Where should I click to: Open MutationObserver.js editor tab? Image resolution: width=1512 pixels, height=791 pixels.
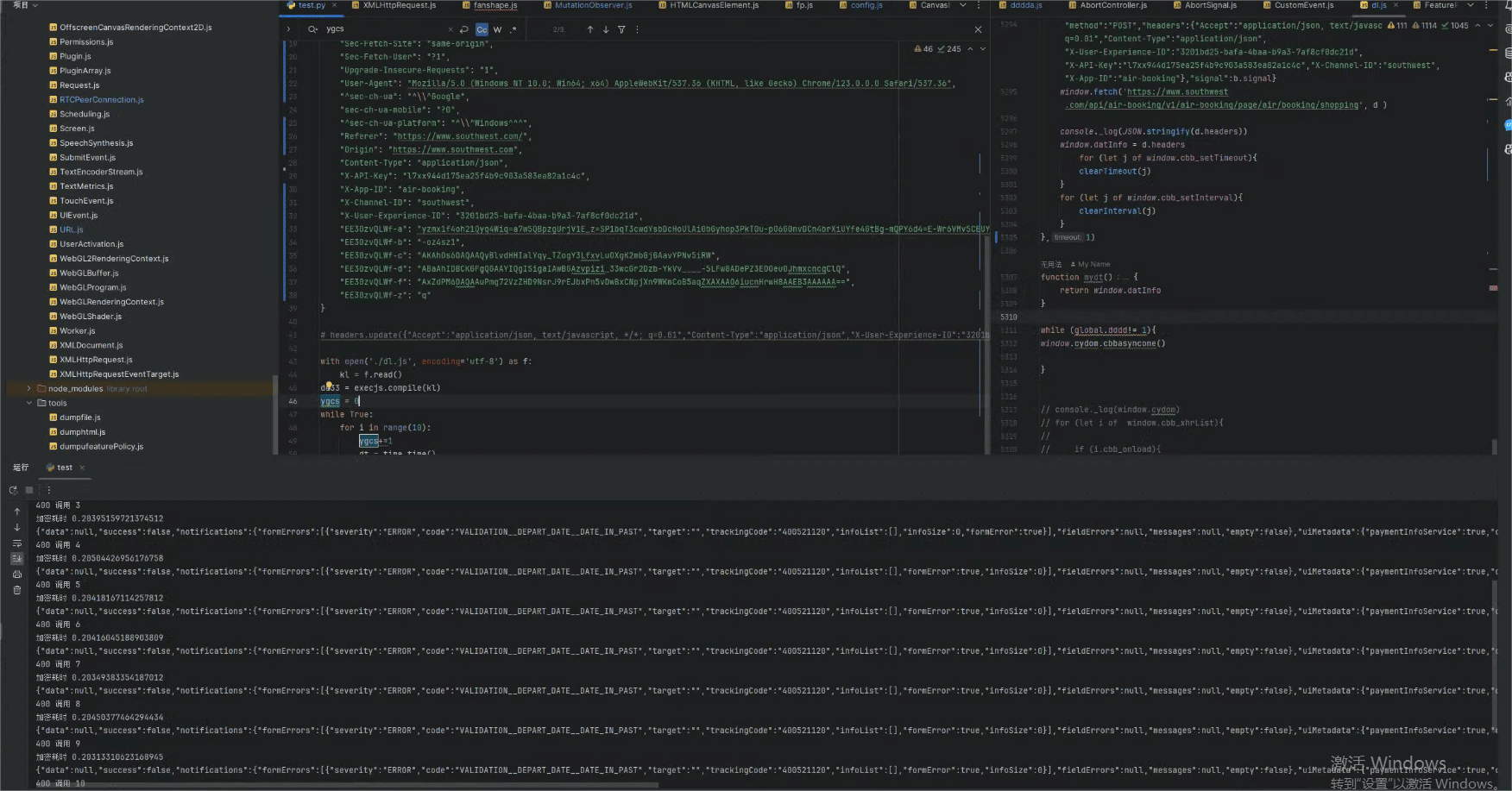588,5
